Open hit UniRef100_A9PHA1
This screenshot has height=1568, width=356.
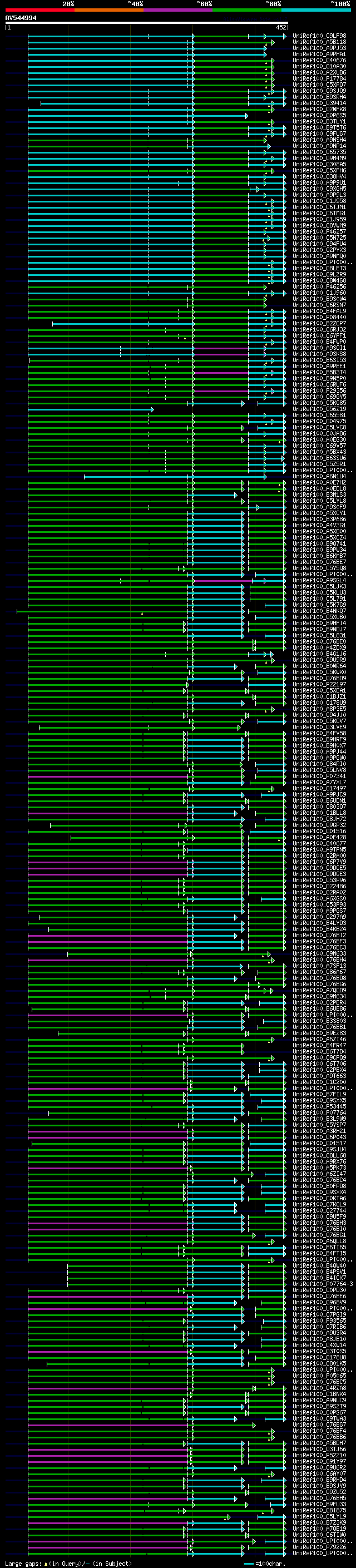pyautogui.click(x=319, y=54)
